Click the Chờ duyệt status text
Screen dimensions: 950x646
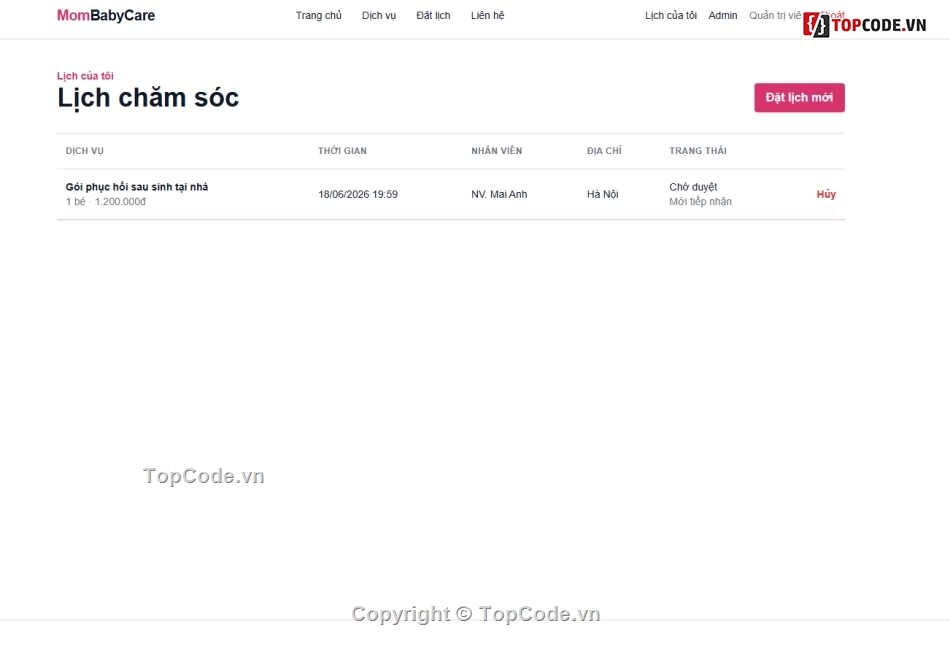pyautogui.click(x=693, y=187)
